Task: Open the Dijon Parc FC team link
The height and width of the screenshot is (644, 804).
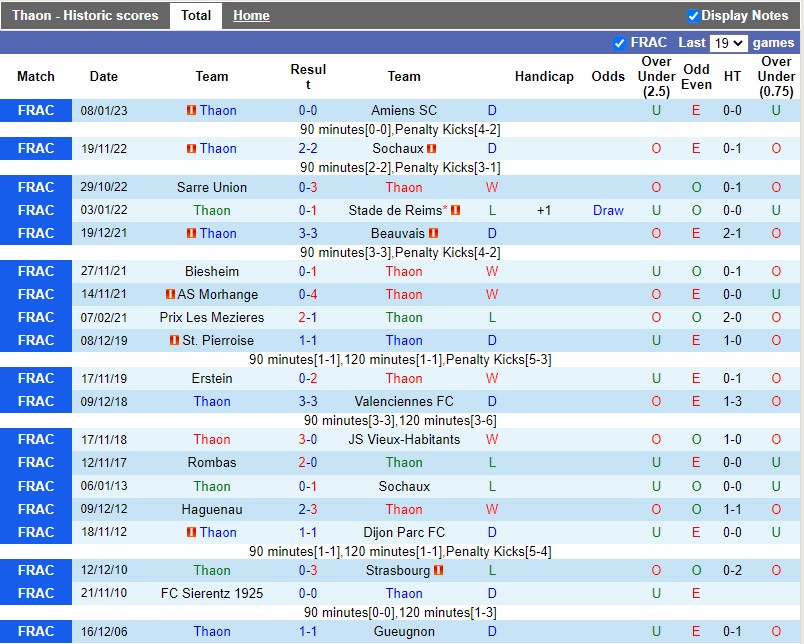Action: 404,533
